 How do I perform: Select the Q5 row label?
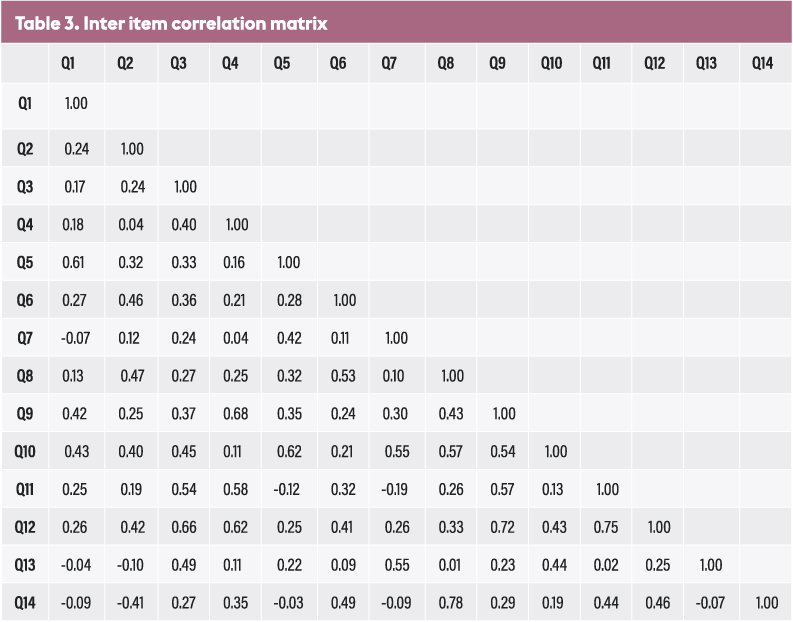[25, 262]
